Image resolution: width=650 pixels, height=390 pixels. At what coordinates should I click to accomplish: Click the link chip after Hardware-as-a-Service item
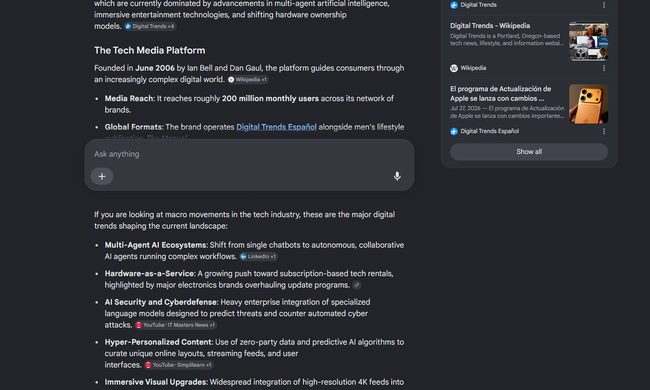coord(357,285)
